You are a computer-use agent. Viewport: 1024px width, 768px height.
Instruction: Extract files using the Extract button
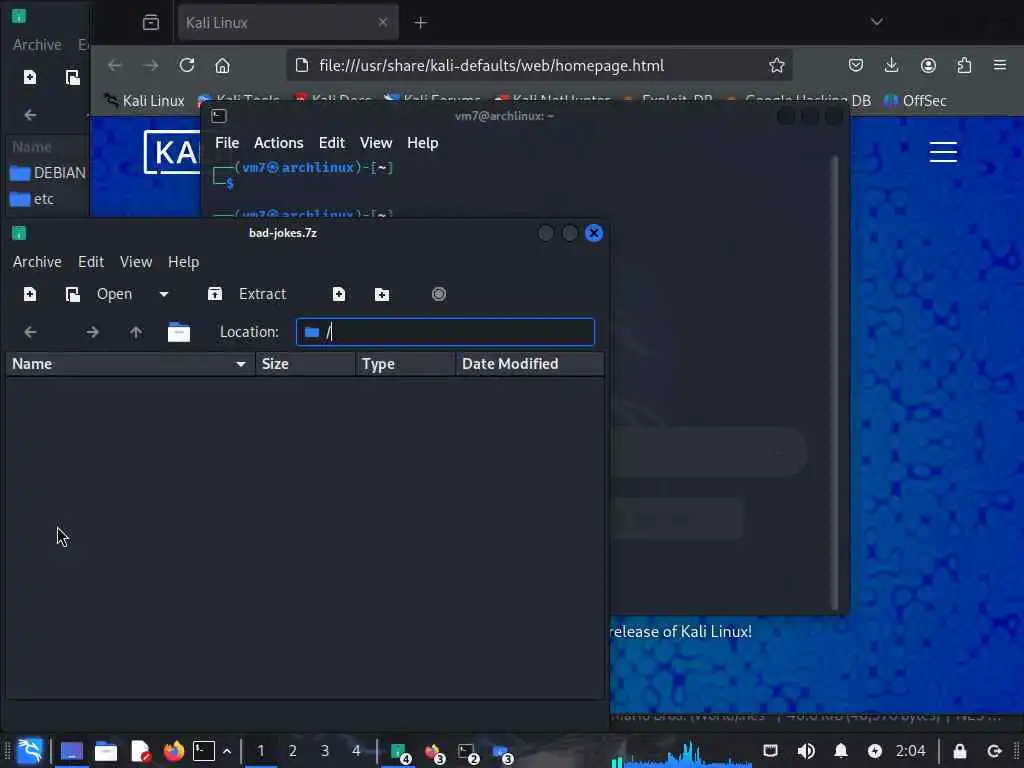point(247,295)
